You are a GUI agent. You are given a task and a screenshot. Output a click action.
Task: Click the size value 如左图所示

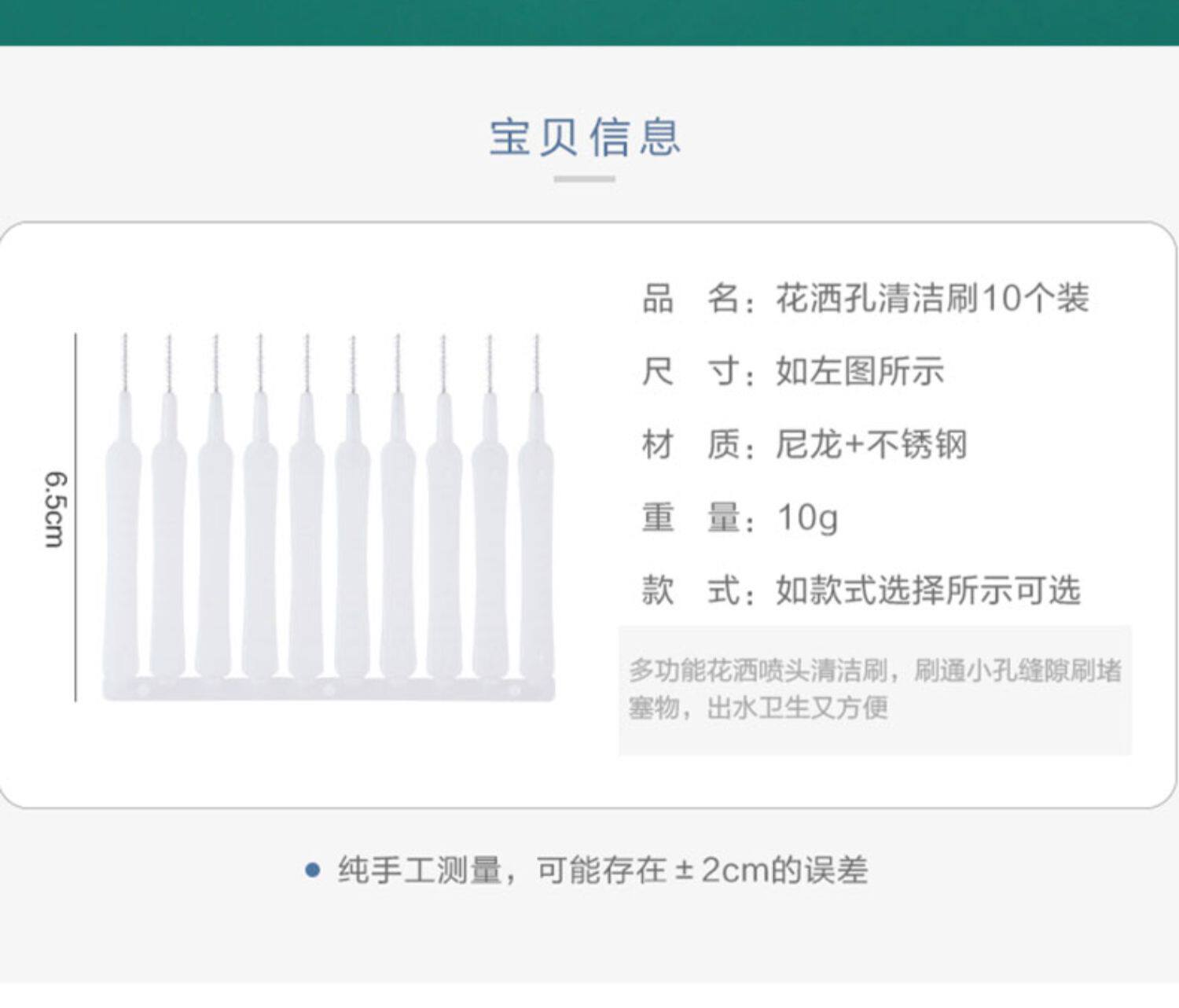[860, 371]
